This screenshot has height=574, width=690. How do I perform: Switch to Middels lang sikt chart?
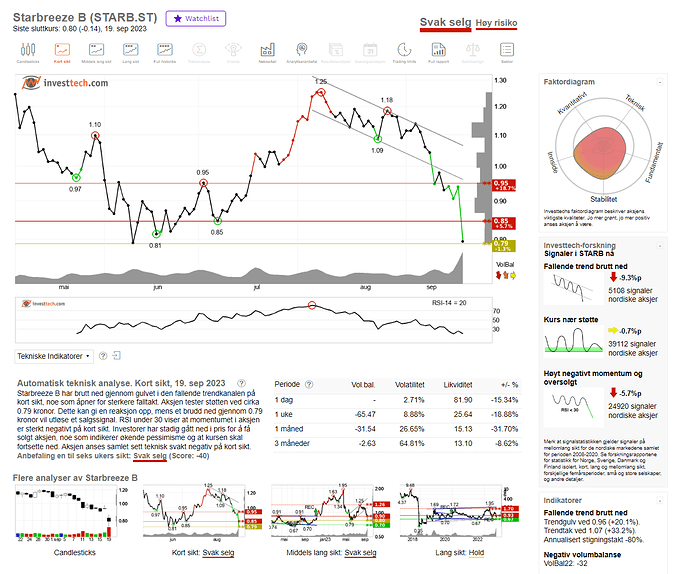coord(96,53)
